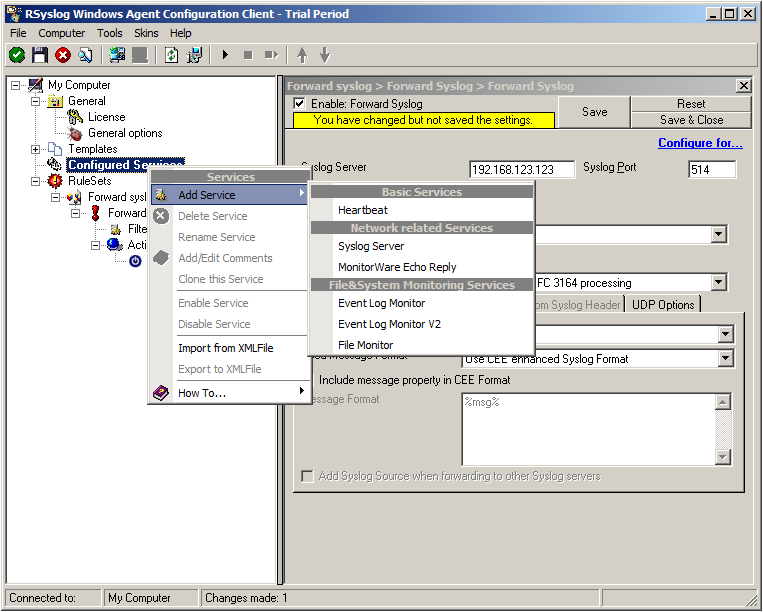Close the Forward Syslog panel

click(744, 86)
